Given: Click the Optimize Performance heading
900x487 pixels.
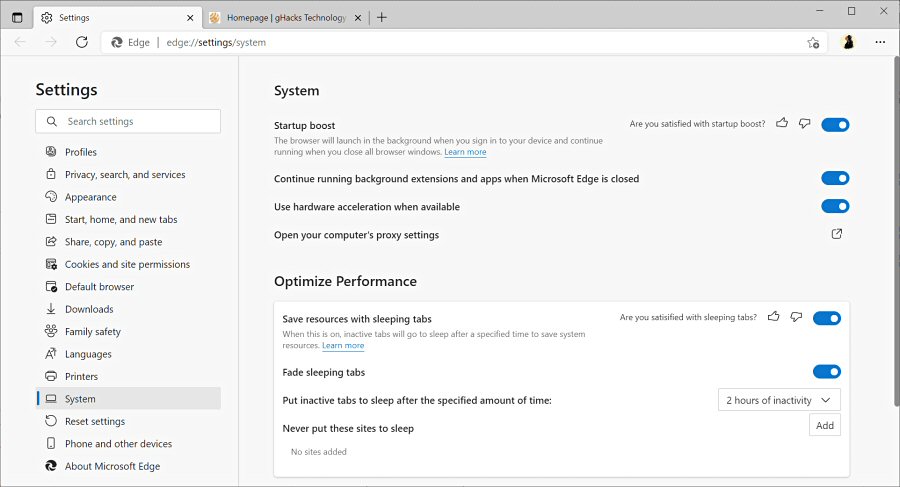Looking at the screenshot, I should click(346, 281).
